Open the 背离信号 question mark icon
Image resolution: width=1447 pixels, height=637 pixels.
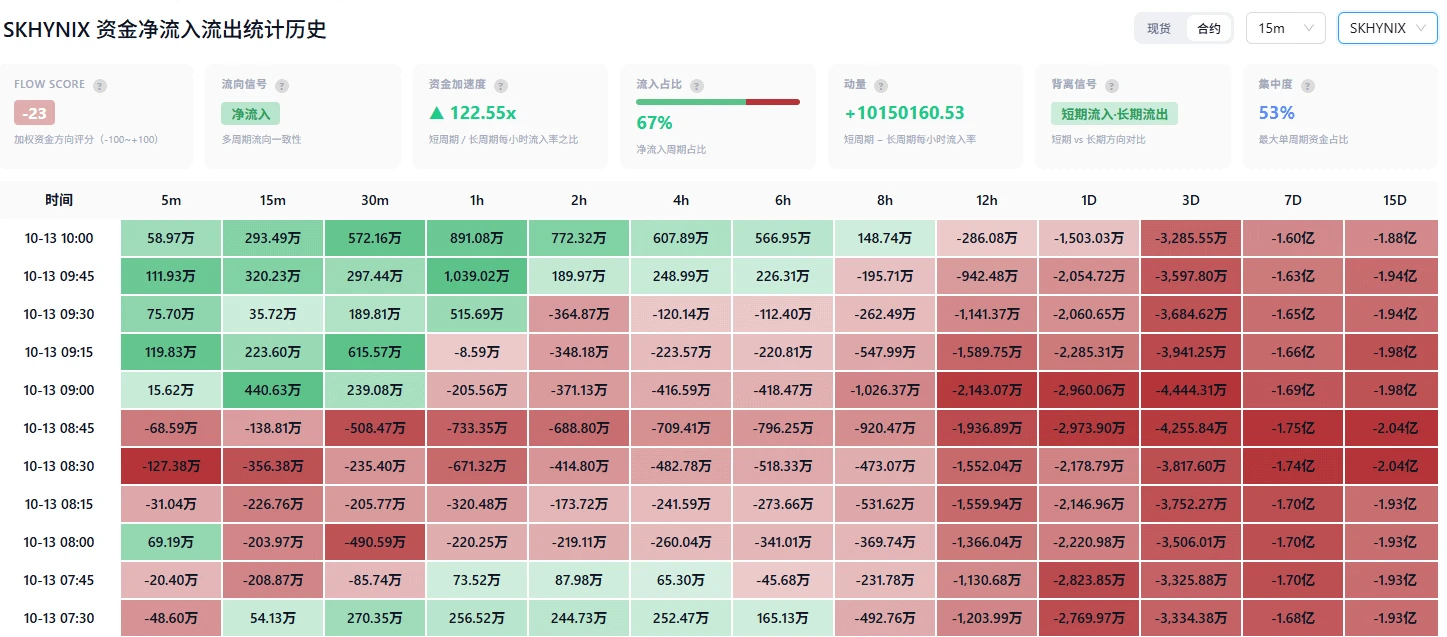pos(1112,86)
